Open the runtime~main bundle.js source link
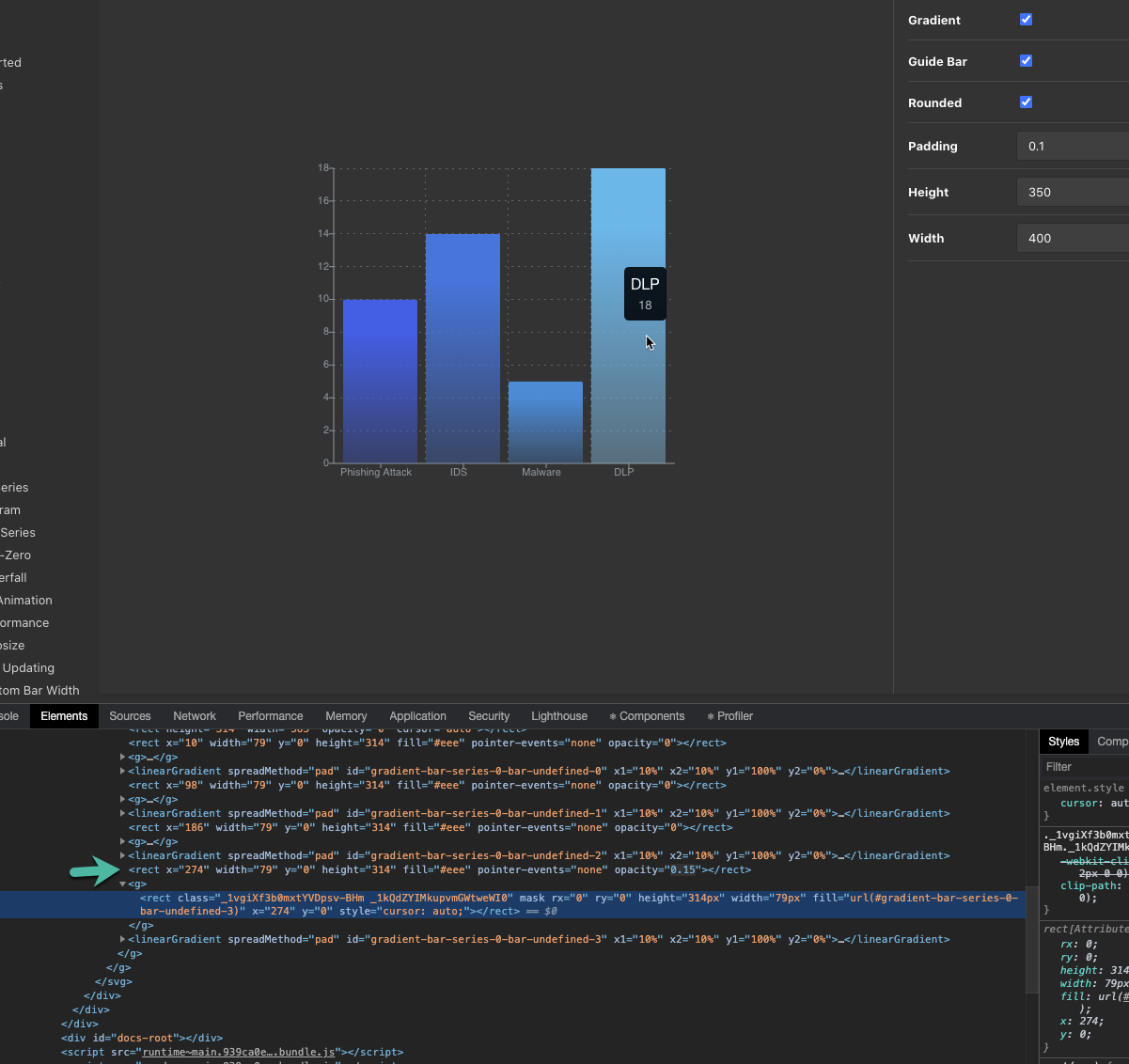 click(235, 1052)
